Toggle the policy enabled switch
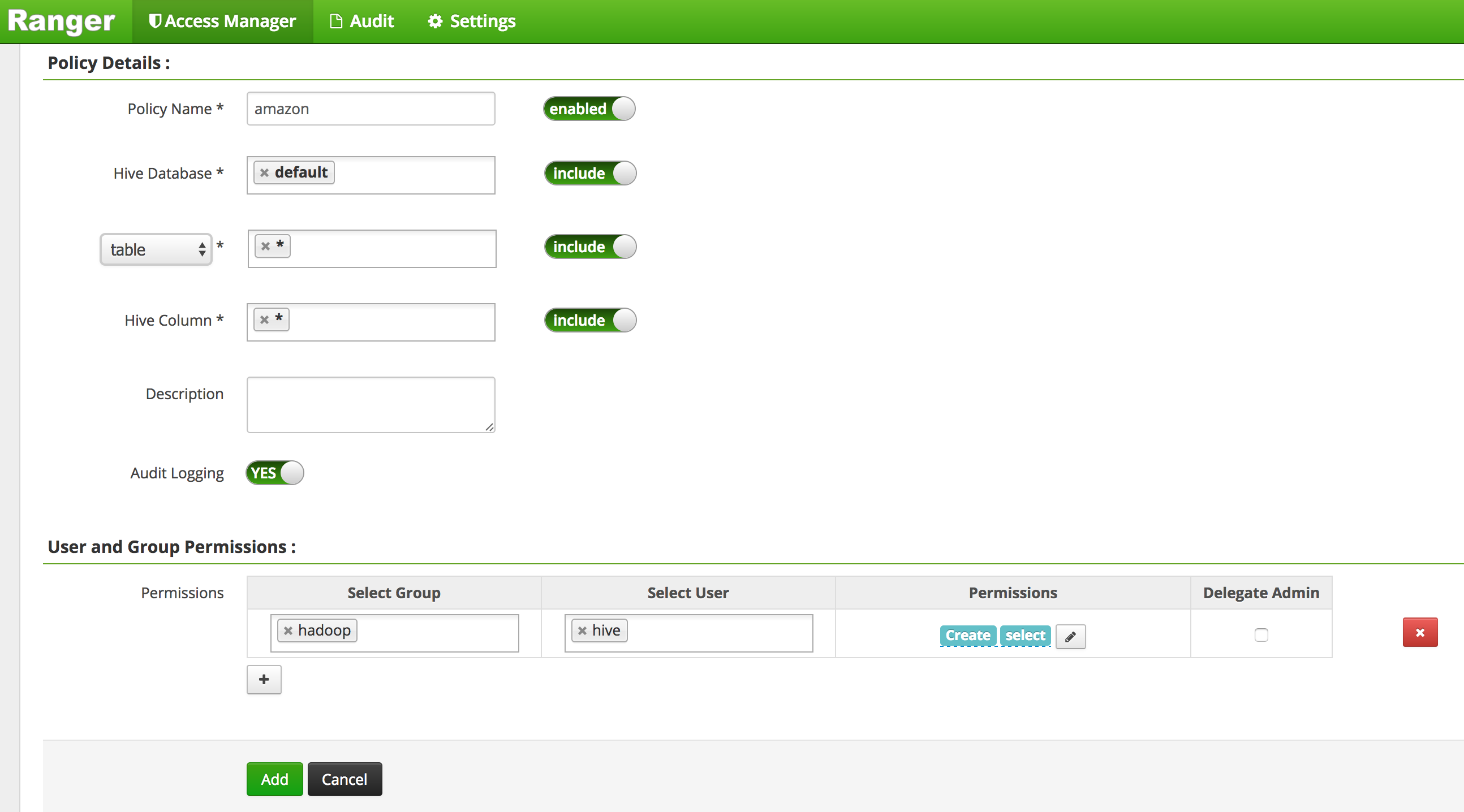The width and height of the screenshot is (1464, 812). coord(589,109)
